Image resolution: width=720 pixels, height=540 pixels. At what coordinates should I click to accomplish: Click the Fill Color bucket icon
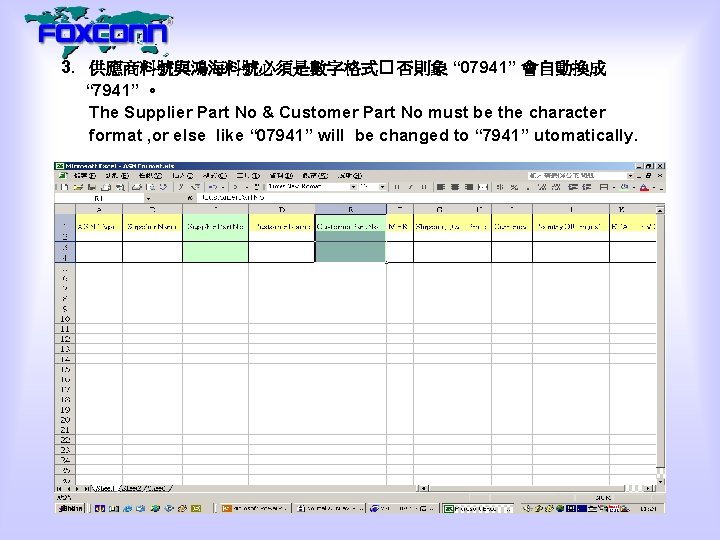click(624, 187)
